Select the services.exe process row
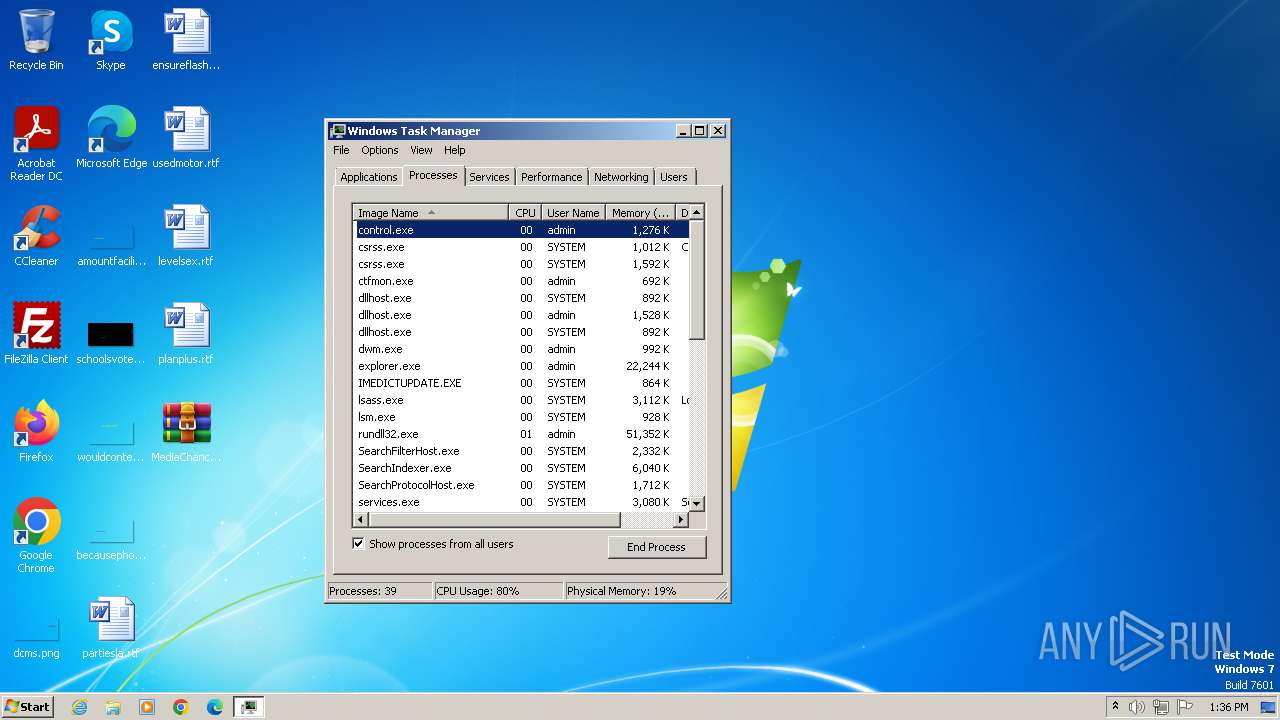 (521, 502)
